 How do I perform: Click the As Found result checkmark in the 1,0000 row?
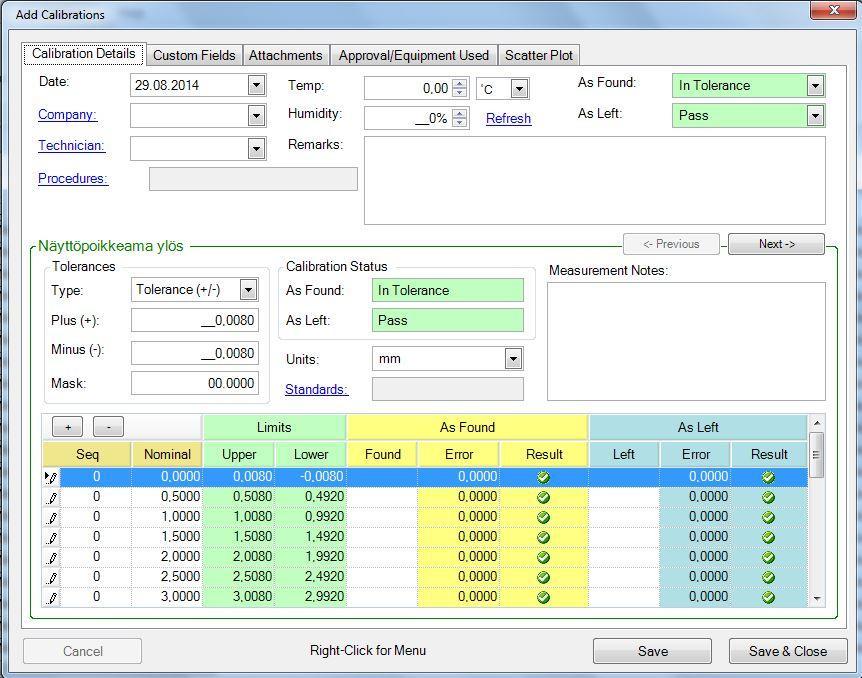tap(543, 517)
